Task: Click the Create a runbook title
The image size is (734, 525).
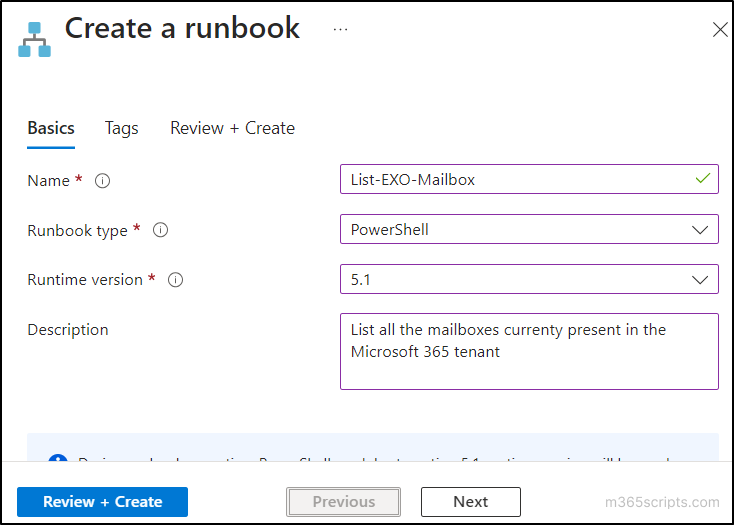Action: point(182,29)
